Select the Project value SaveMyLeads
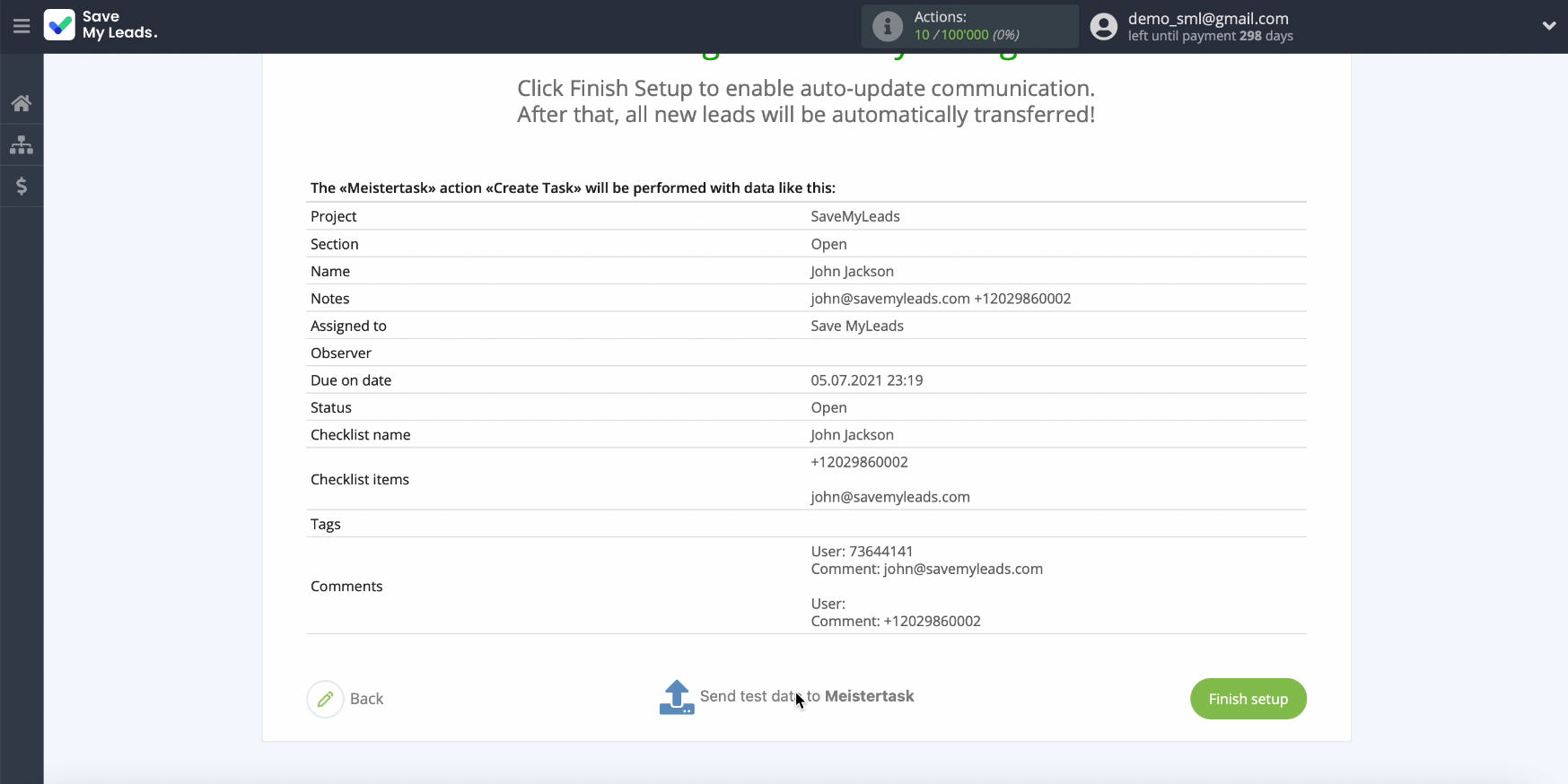Image resolution: width=1568 pixels, height=784 pixels. click(x=855, y=216)
